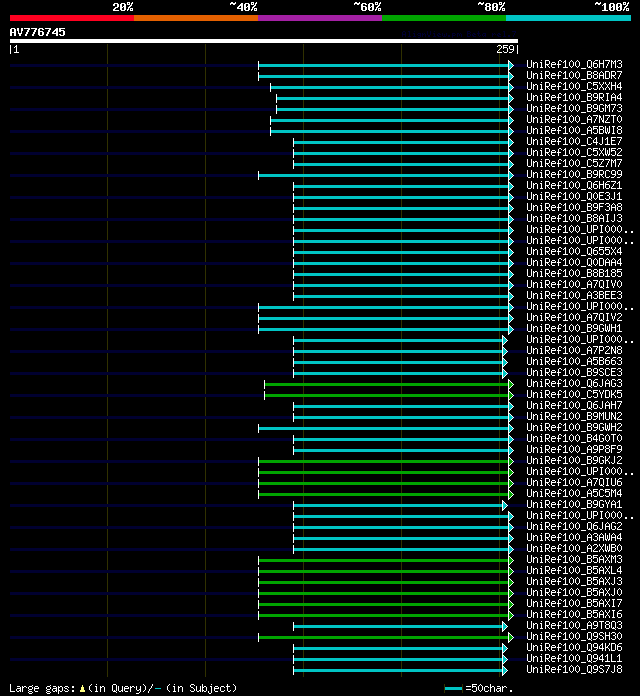640x696 pixels.
Task: Select the UniRef100_C4J1E7 label
Action: tap(574, 142)
